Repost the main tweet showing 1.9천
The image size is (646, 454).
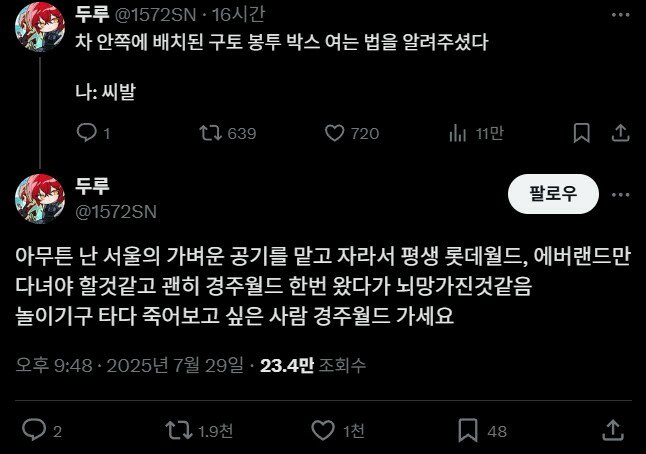[199, 431]
